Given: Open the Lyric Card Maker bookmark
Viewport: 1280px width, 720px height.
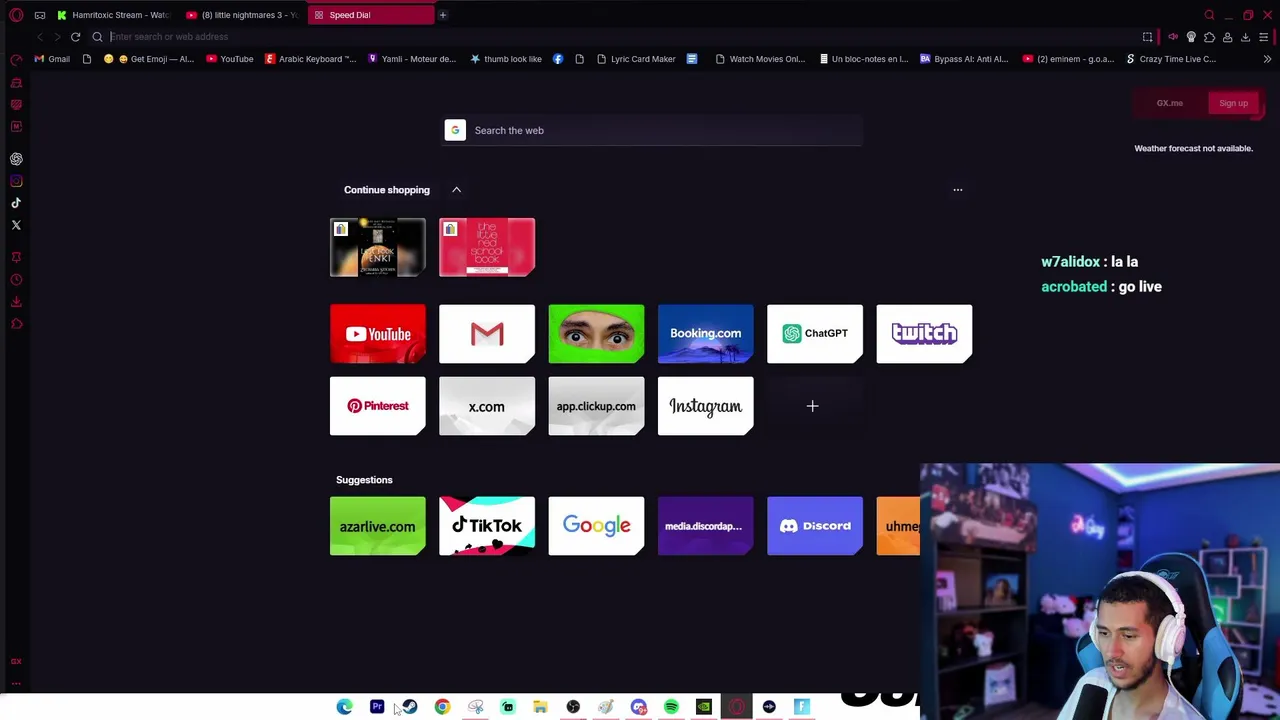Looking at the screenshot, I should [x=636, y=59].
